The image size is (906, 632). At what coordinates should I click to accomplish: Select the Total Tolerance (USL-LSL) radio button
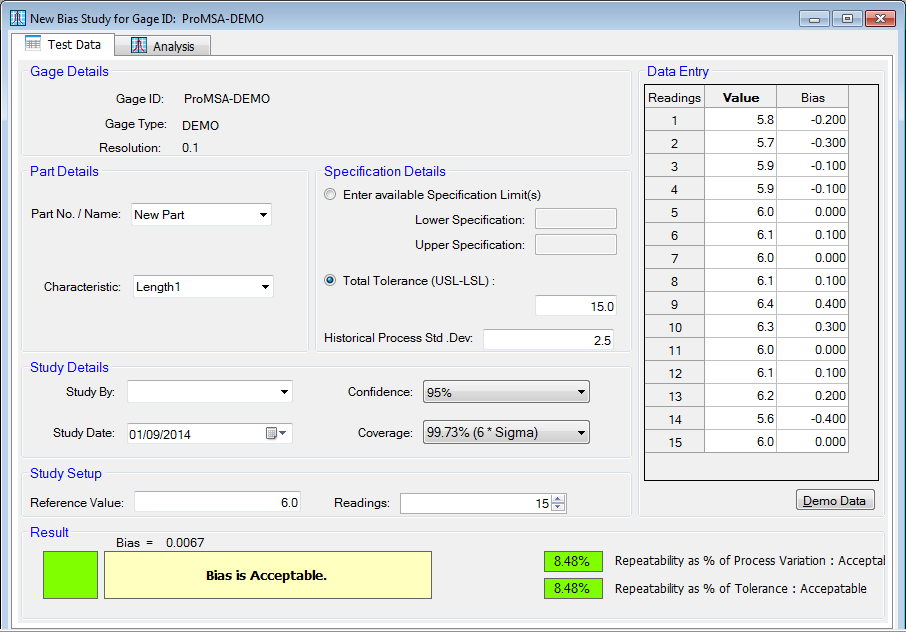point(331,281)
